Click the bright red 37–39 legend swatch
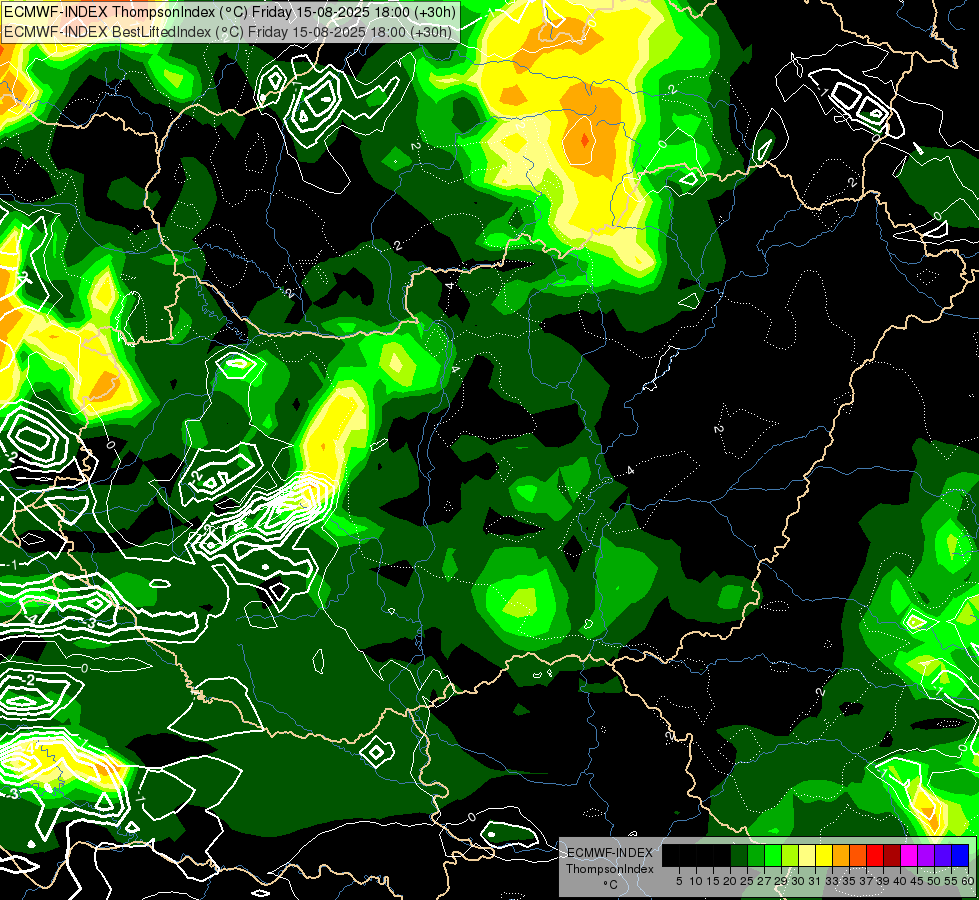This screenshot has height=900, width=979. tap(875, 855)
